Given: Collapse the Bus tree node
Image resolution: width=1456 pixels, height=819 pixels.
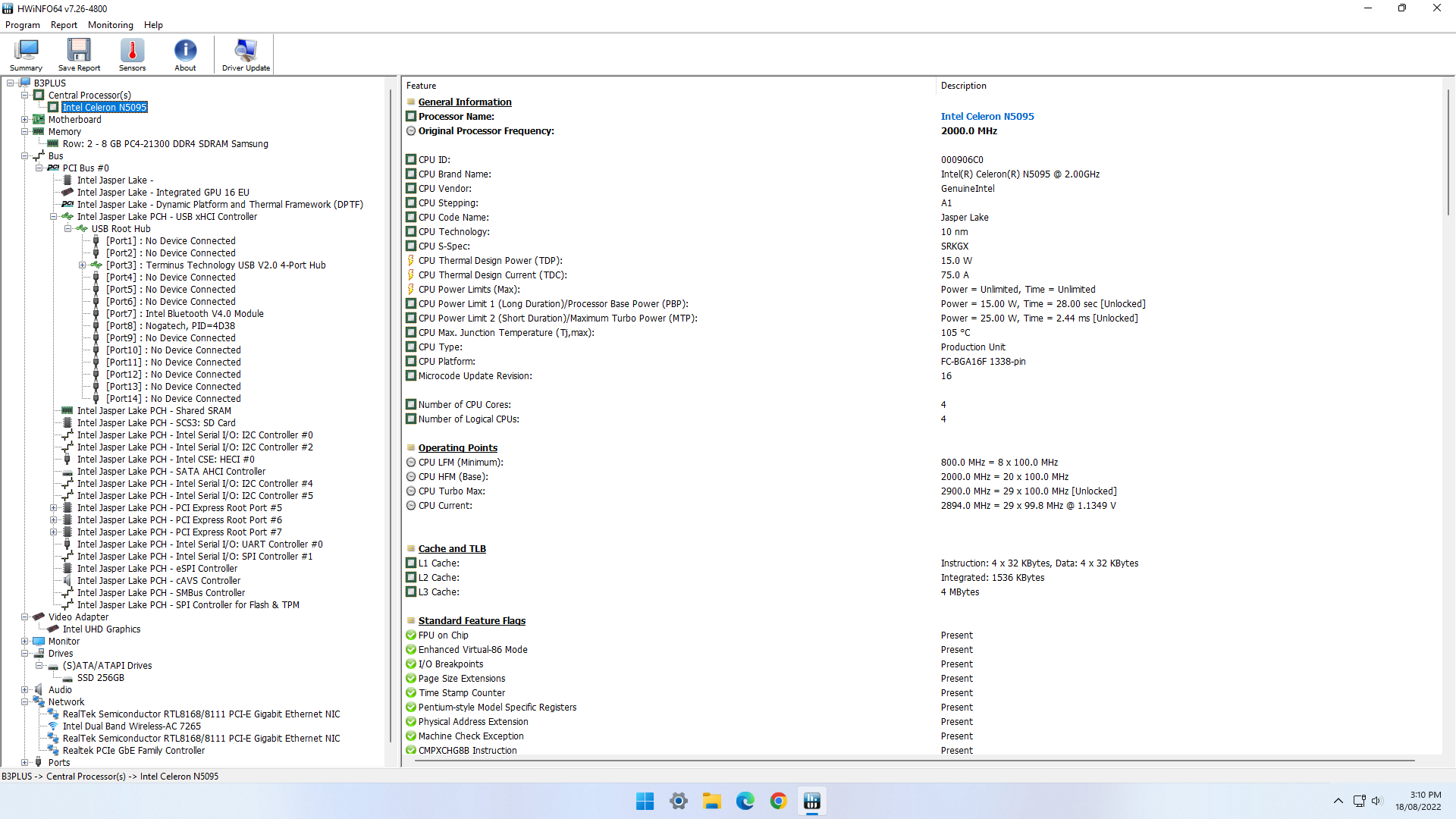Looking at the screenshot, I should tap(25, 156).
